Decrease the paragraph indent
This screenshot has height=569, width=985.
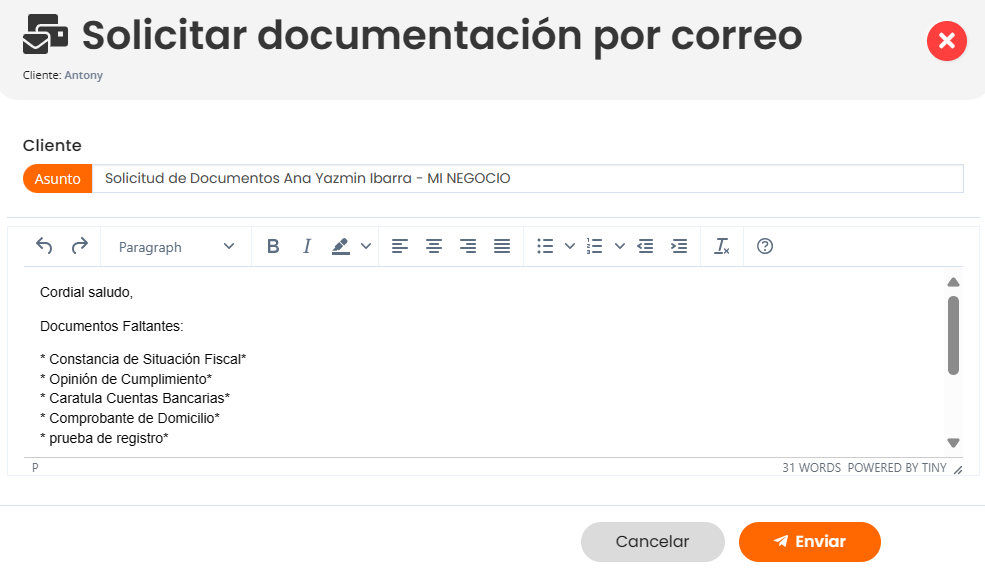[x=645, y=246]
